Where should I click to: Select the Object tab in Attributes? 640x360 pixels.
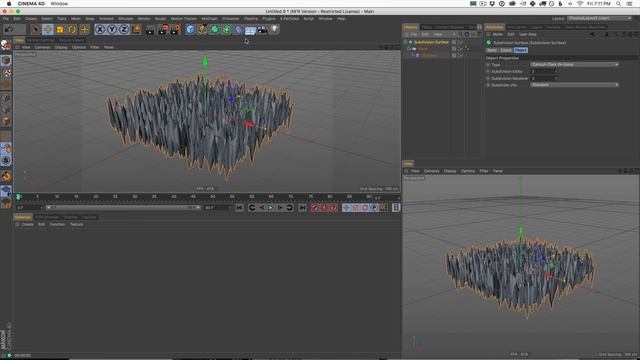click(x=520, y=50)
